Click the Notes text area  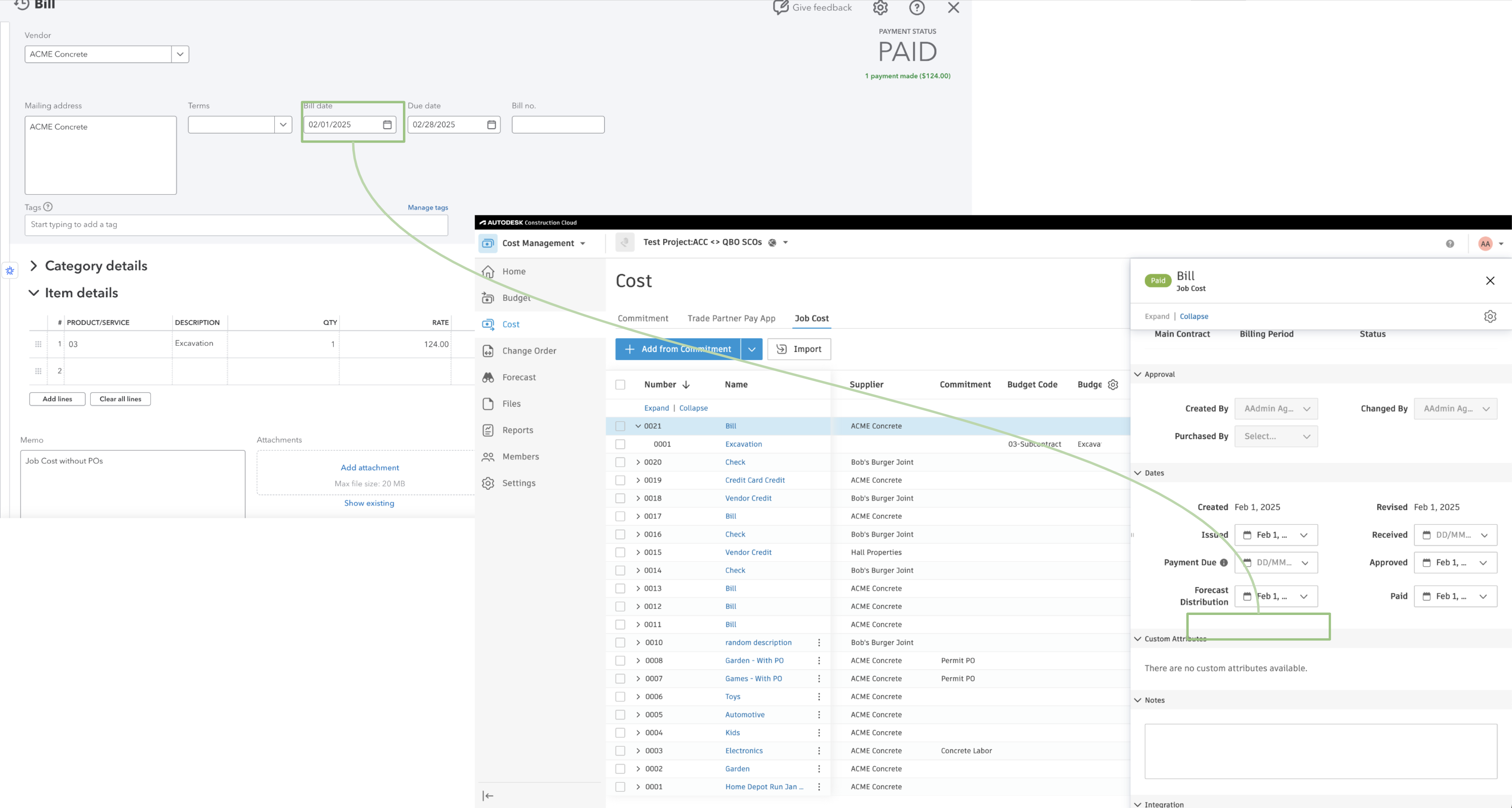1321,751
